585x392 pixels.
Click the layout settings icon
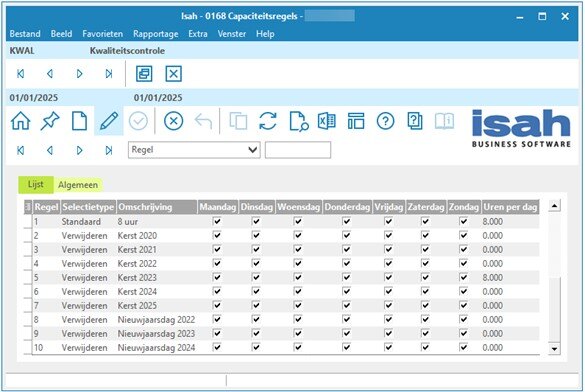pos(356,121)
